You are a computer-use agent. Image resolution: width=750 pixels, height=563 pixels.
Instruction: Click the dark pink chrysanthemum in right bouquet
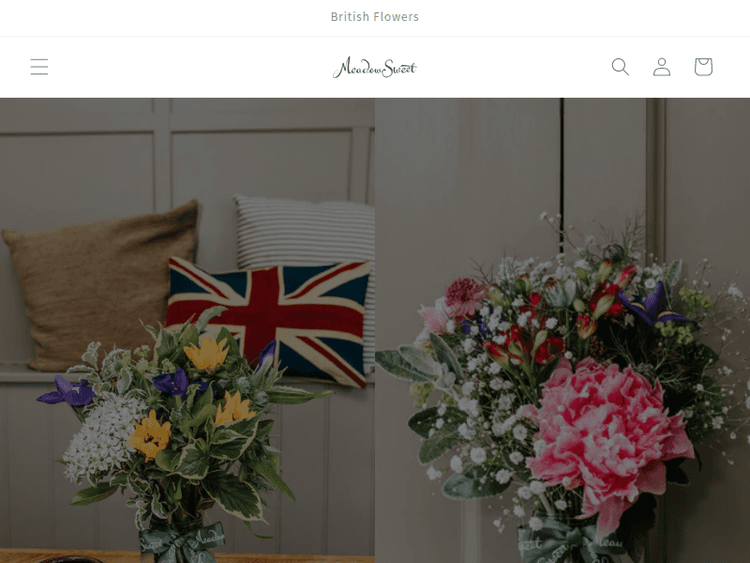[x=463, y=296]
